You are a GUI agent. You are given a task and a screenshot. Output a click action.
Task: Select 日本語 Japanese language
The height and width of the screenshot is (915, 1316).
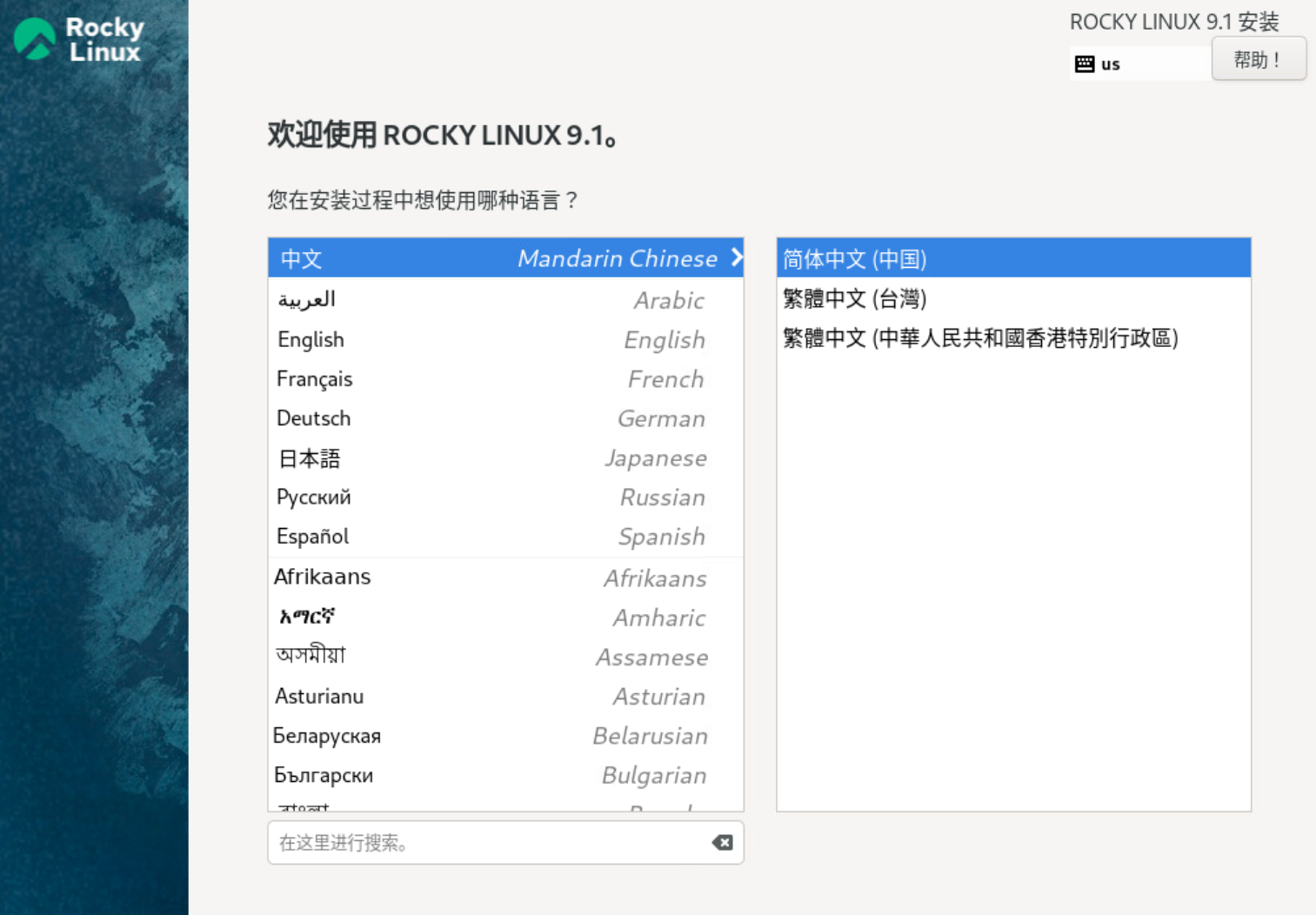pos(505,457)
